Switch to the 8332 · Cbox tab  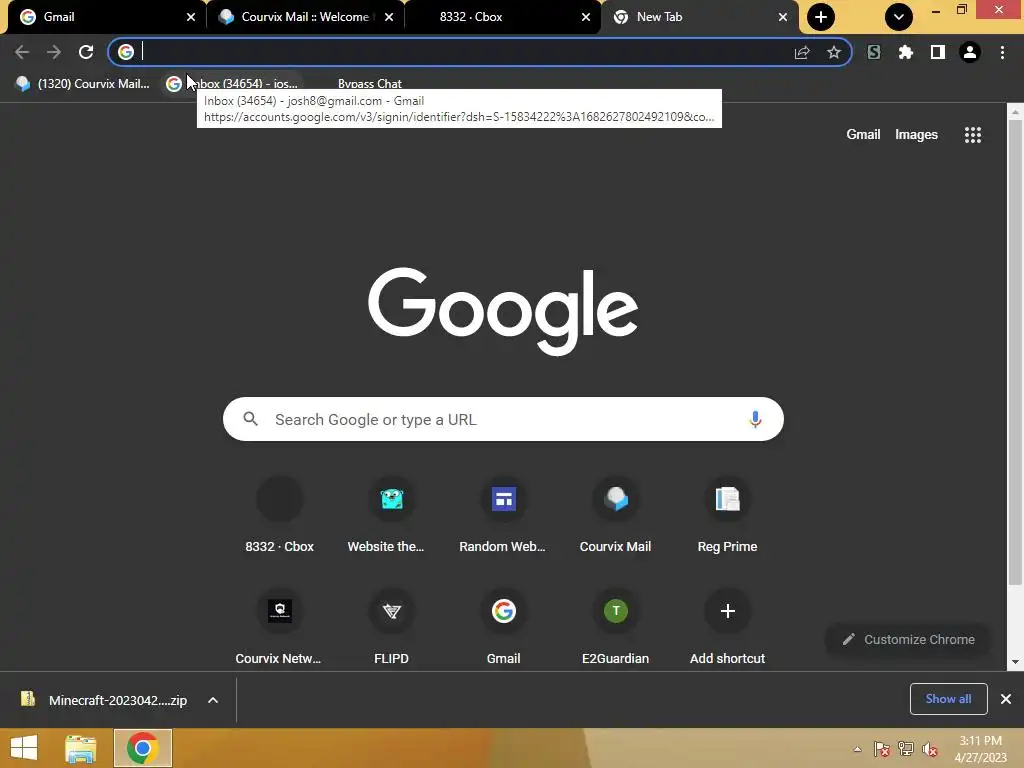tap(503, 17)
